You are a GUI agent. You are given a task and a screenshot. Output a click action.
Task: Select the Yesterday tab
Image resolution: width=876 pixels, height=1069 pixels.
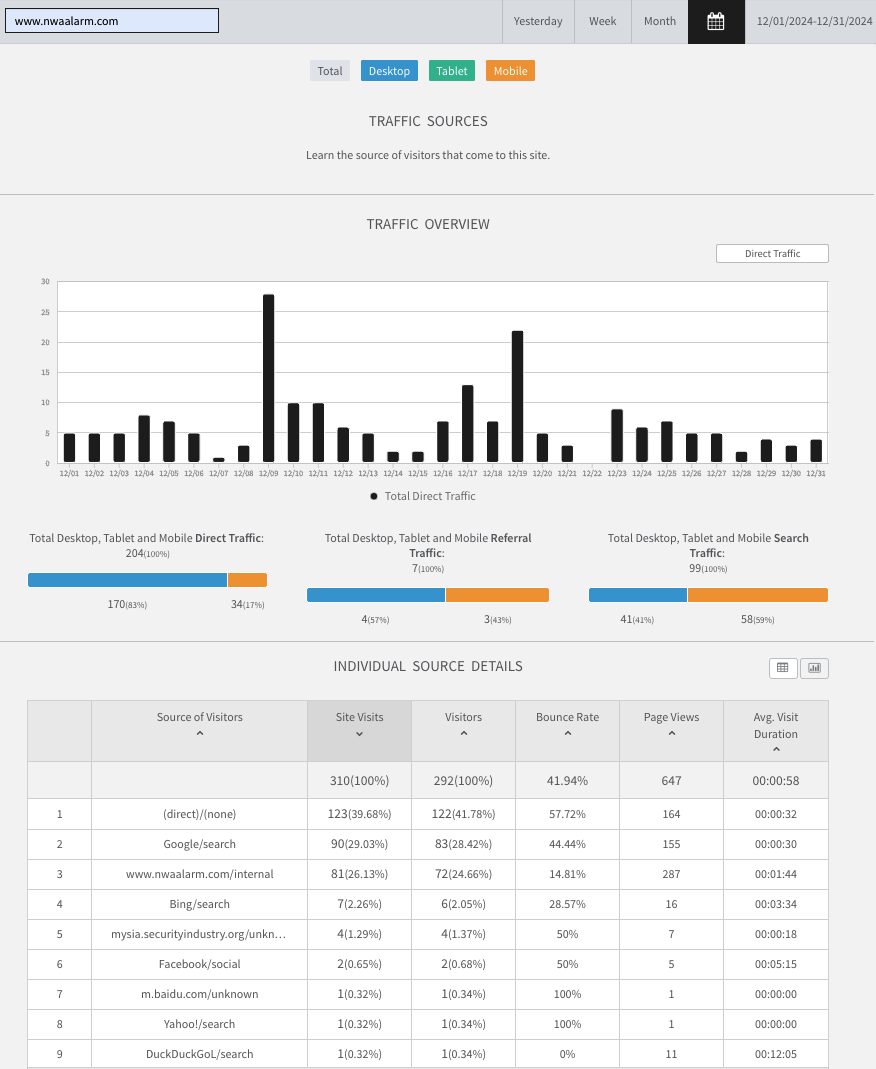(538, 21)
